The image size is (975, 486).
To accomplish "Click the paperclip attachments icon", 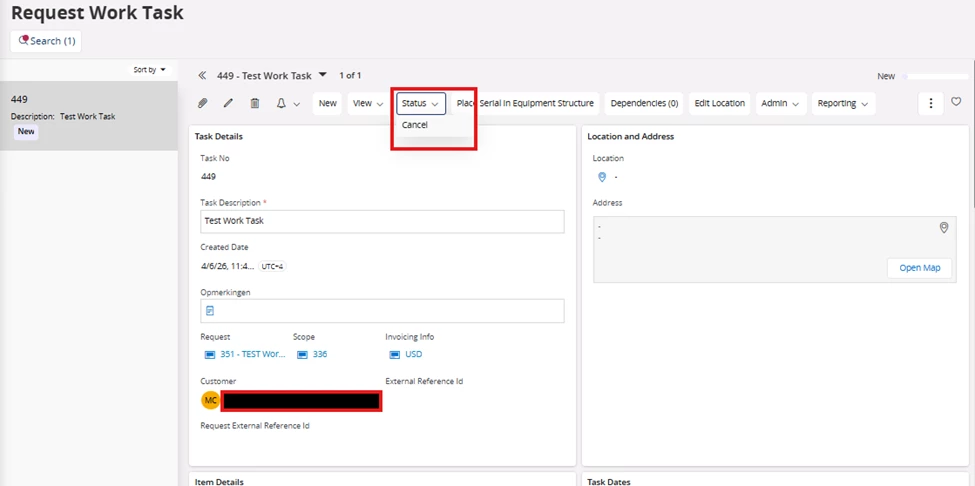I will pyautogui.click(x=203, y=103).
